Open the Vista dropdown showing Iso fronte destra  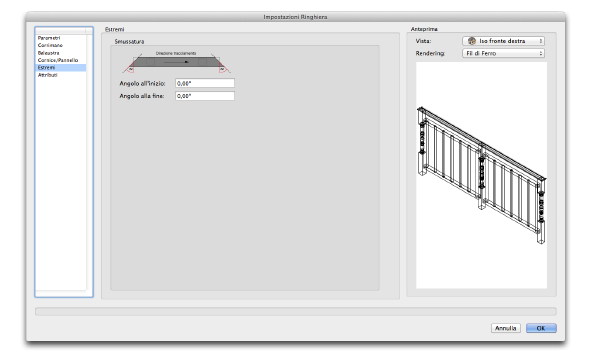[x=503, y=41]
